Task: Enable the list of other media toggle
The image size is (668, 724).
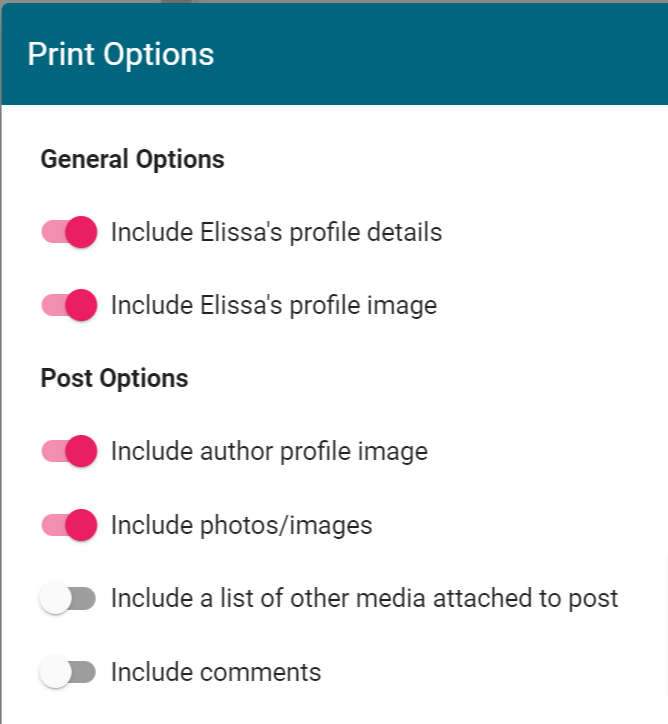Action: coord(67,598)
